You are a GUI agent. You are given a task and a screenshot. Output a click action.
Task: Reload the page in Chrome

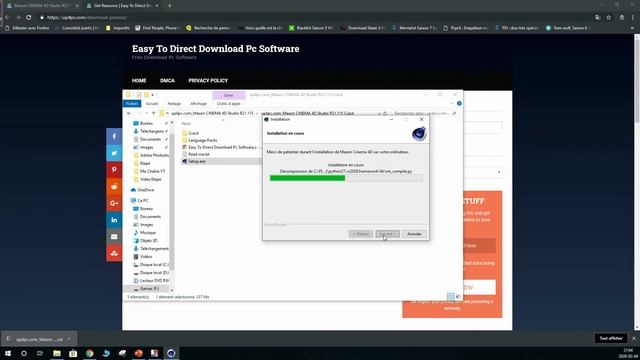(29, 18)
